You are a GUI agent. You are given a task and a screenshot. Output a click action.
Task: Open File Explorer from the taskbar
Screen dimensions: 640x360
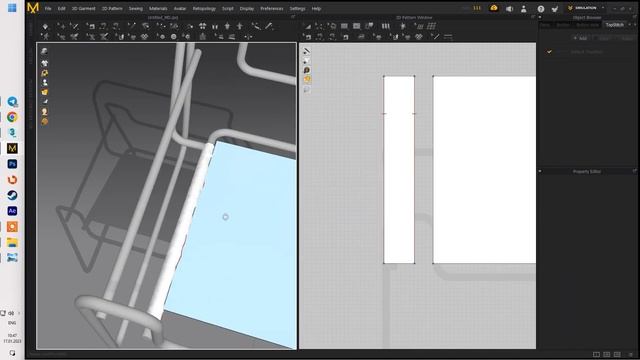12,242
